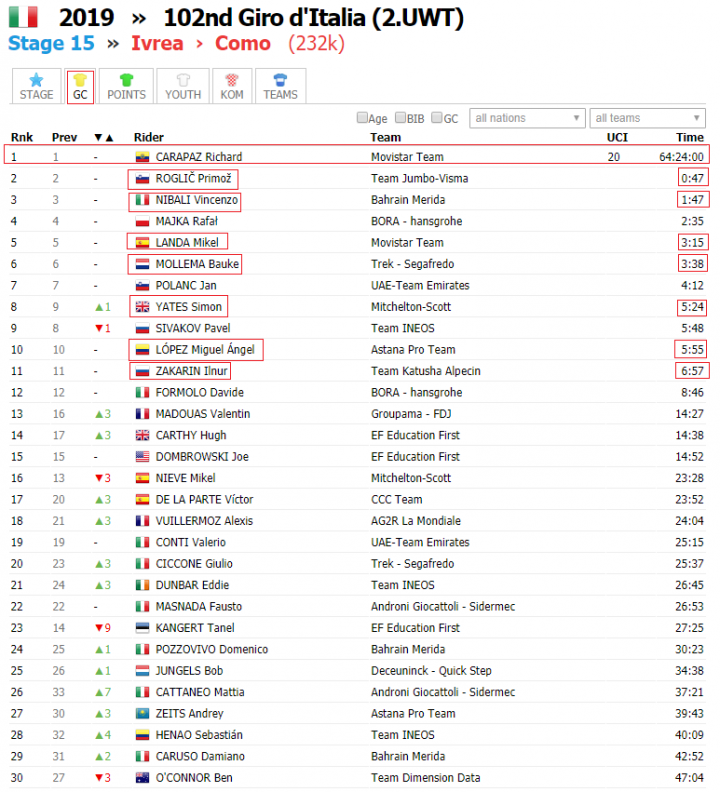Open NIBALI Vincenzo rider profile
Image resolution: width=720 pixels, height=792 pixels.
tap(197, 200)
